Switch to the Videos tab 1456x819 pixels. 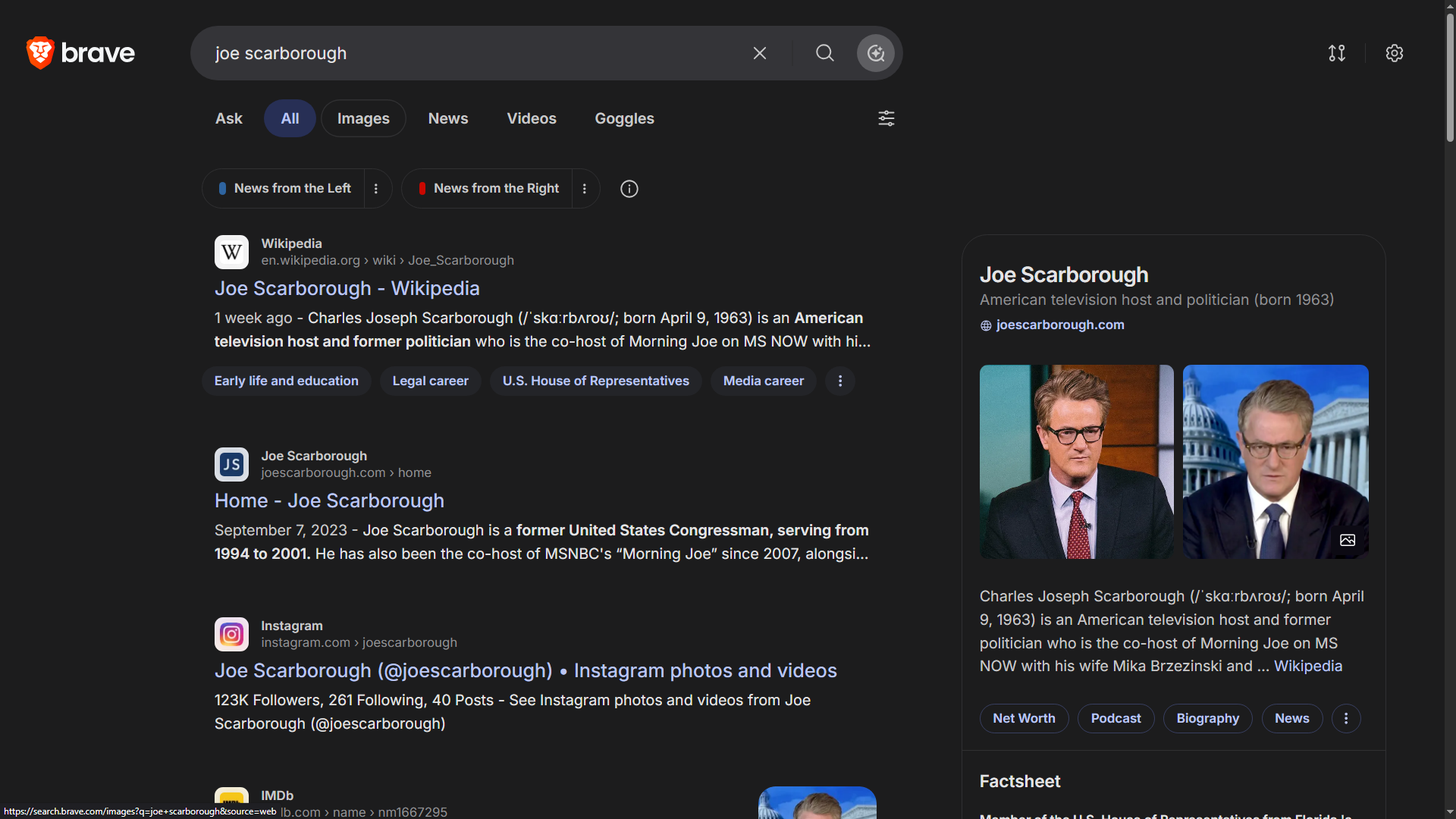coord(531,118)
